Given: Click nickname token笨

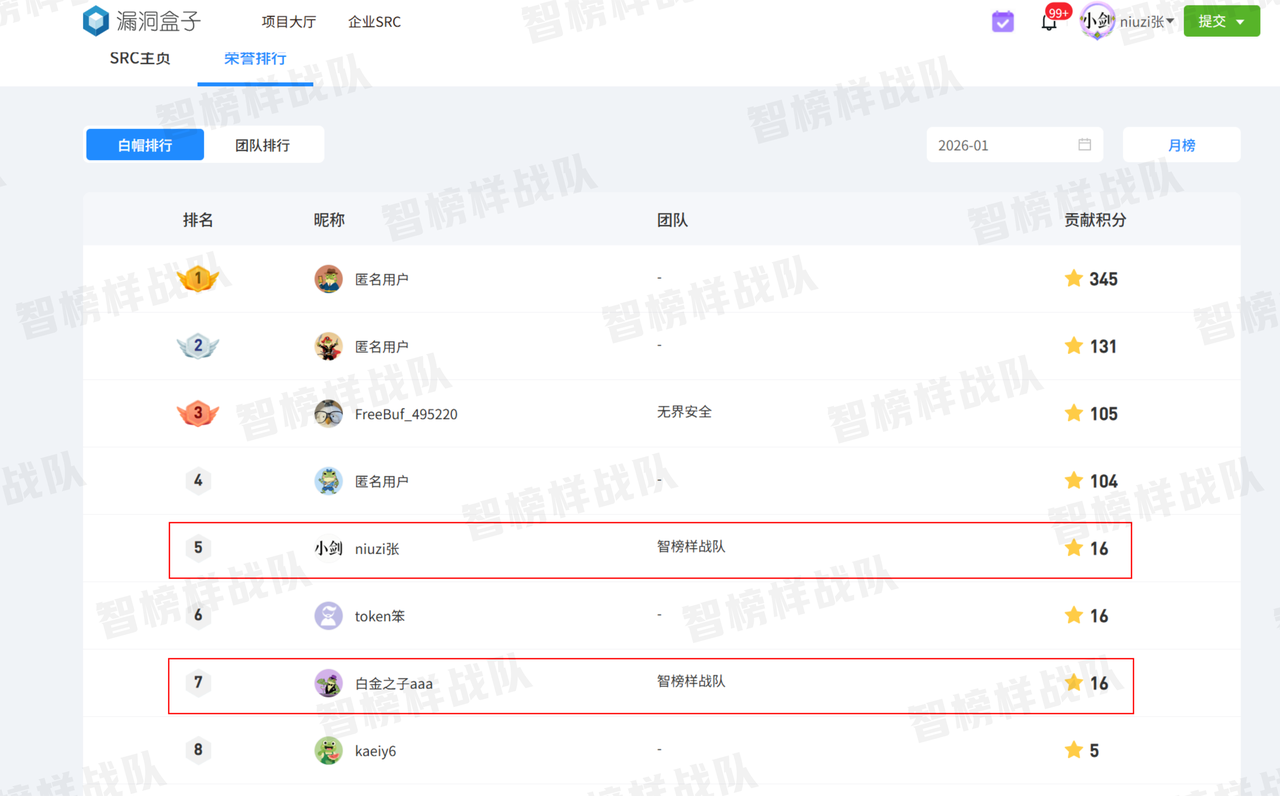Looking at the screenshot, I should pos(380,616).
